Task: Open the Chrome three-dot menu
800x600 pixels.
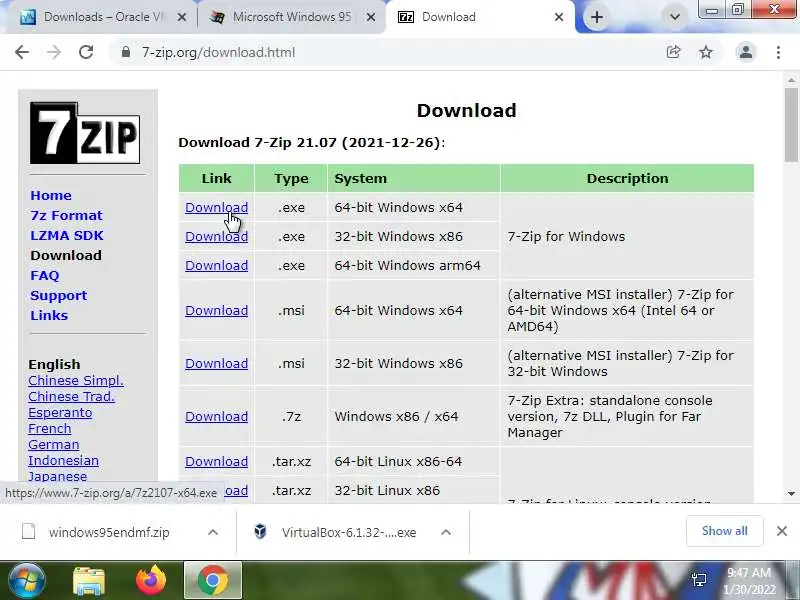Action: 778,52
